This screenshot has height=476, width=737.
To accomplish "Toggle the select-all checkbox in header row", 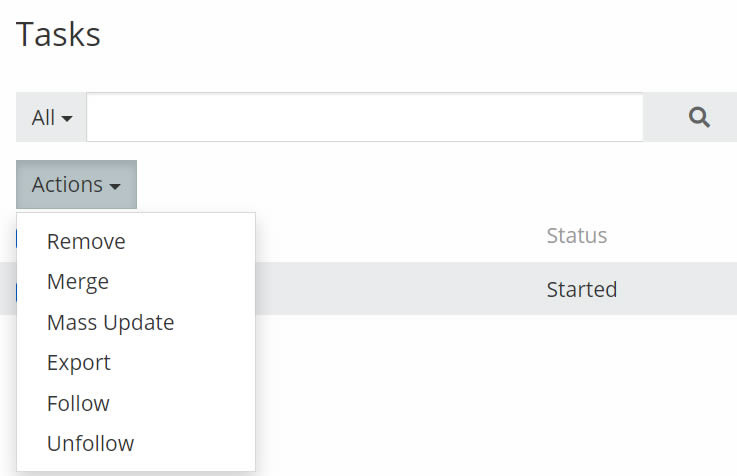I will (15, 238).
